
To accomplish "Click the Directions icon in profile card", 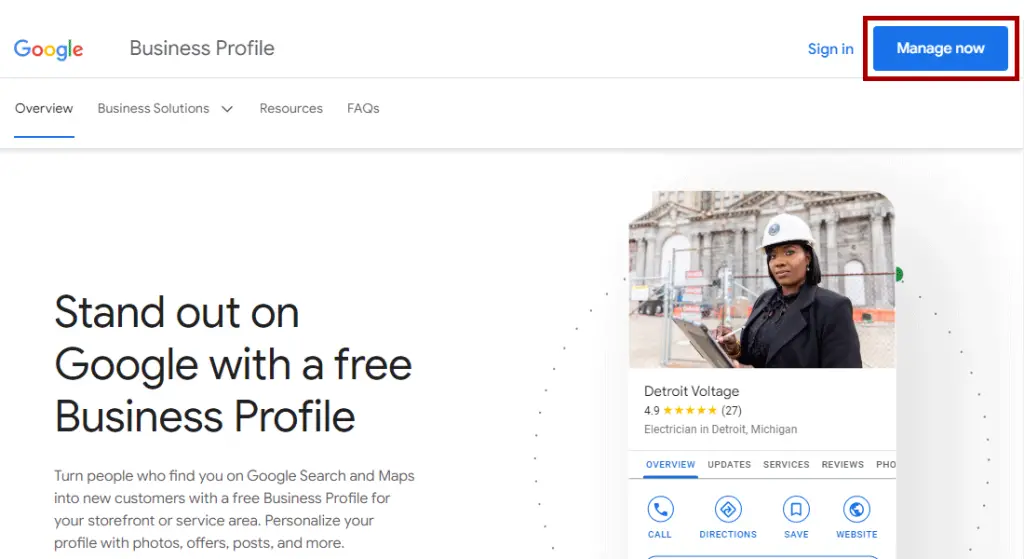I will (728, 509).
